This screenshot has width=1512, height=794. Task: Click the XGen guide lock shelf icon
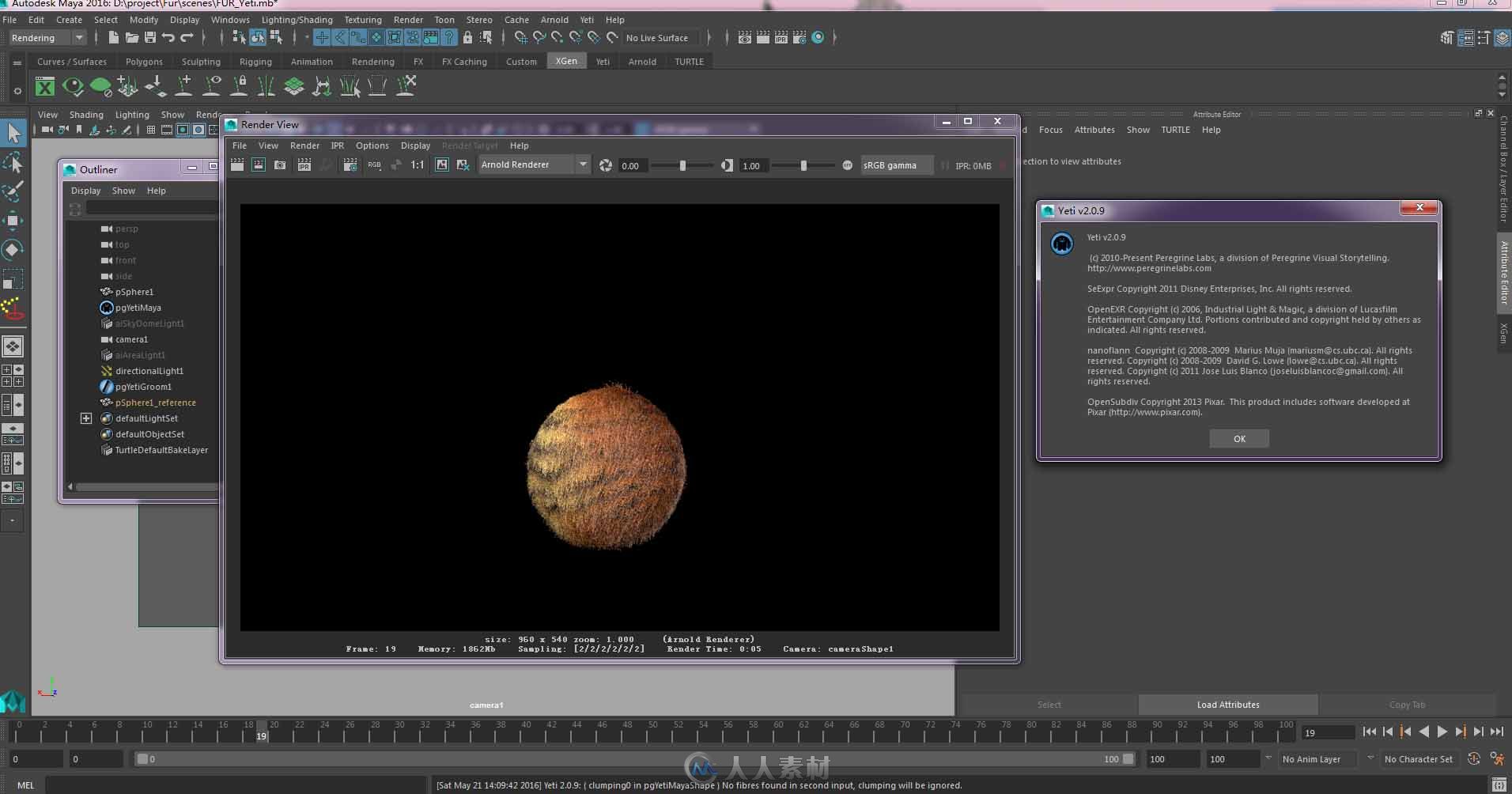239,86
